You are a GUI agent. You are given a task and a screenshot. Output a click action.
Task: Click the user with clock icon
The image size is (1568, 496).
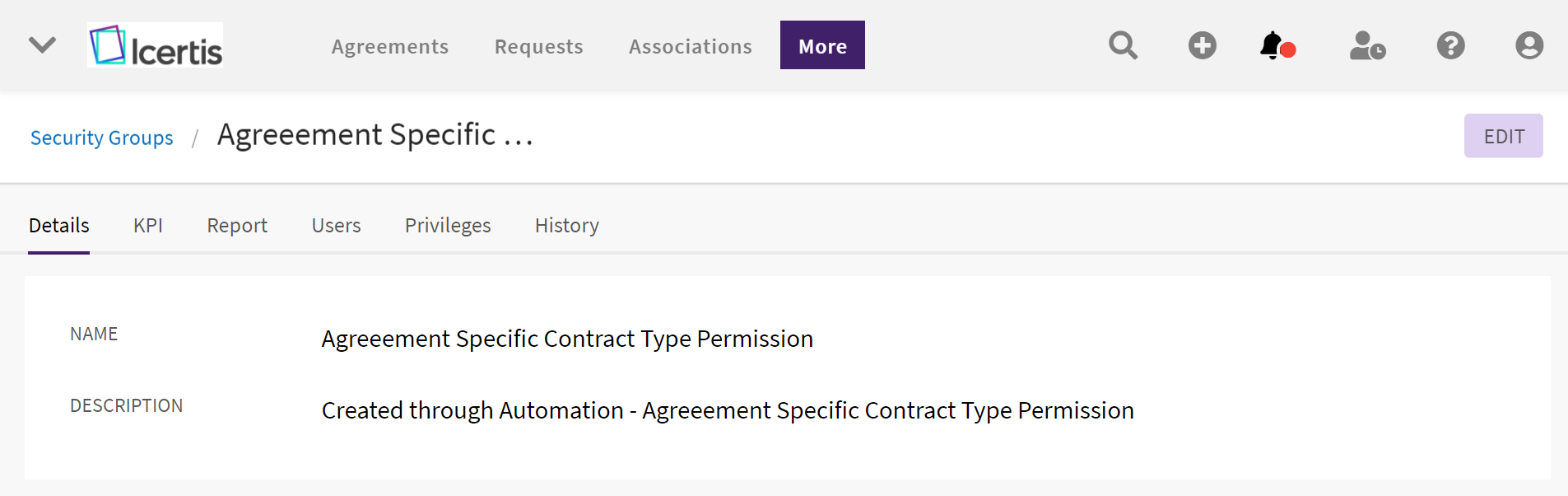[1367, 45]
